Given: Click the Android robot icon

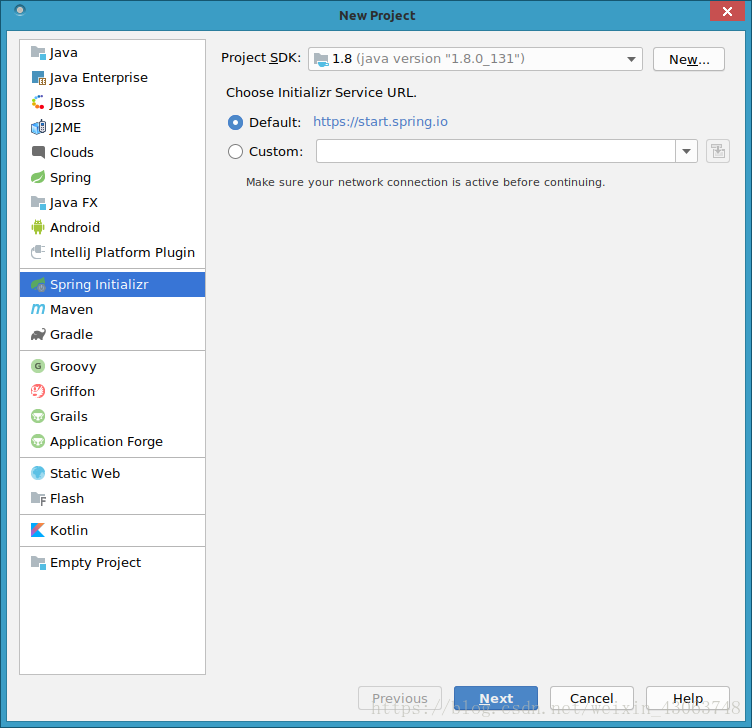Looking at the screenshot, I should (x=38, y=227).
